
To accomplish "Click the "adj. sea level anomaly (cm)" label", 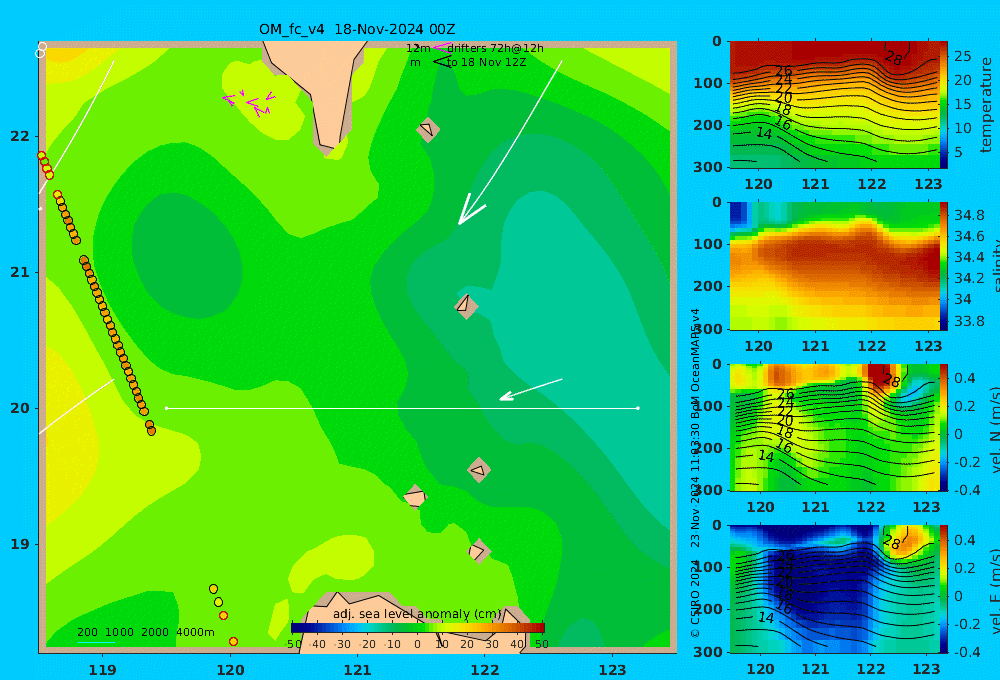I will click(417, 614).
